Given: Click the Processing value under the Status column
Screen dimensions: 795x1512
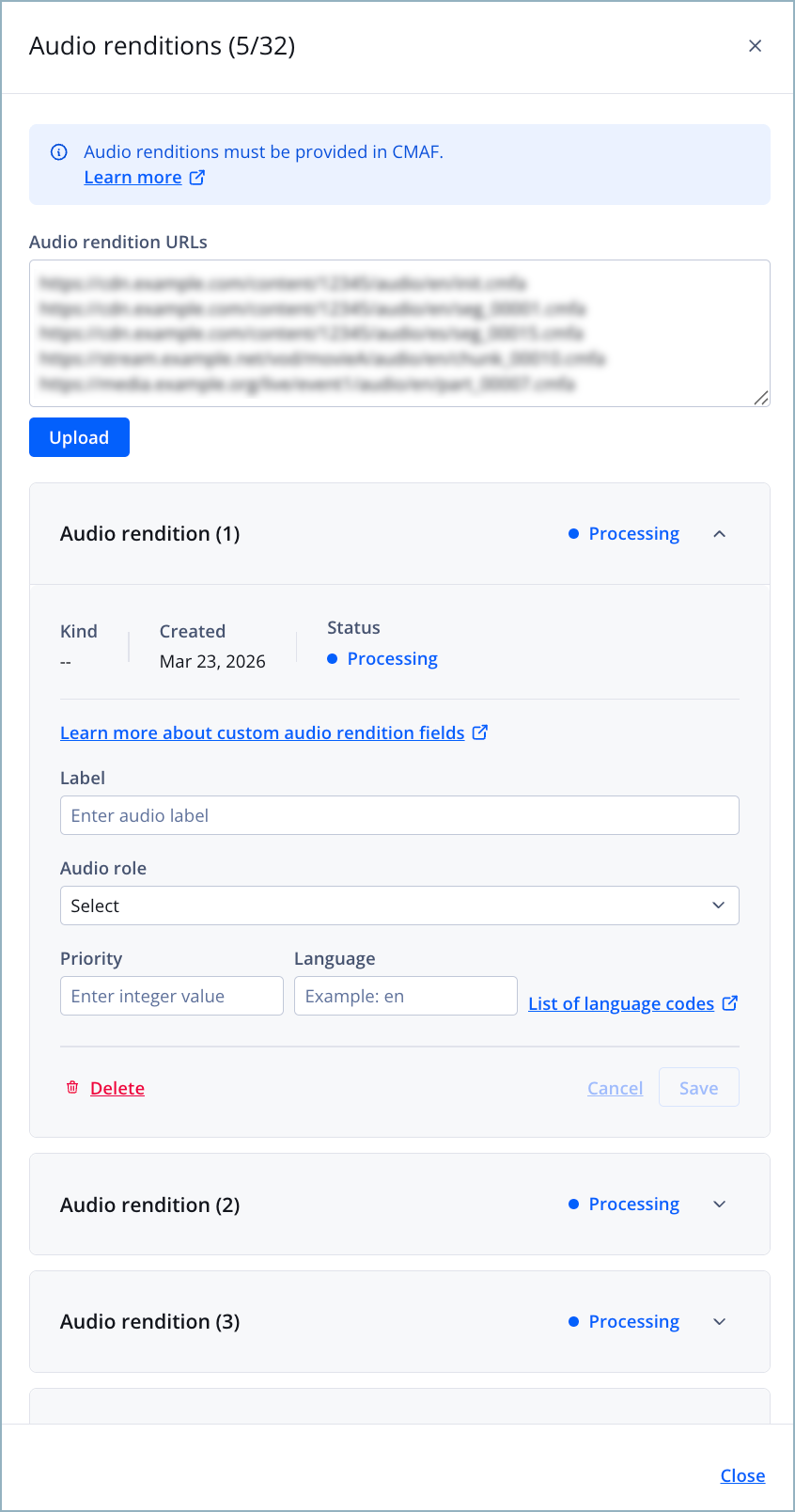Looking at the screenshot, I should click(382, 659).
